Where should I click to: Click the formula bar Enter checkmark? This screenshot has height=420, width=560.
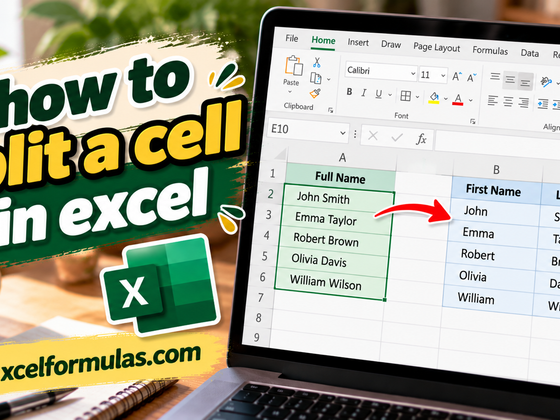(x=397, y=137)
